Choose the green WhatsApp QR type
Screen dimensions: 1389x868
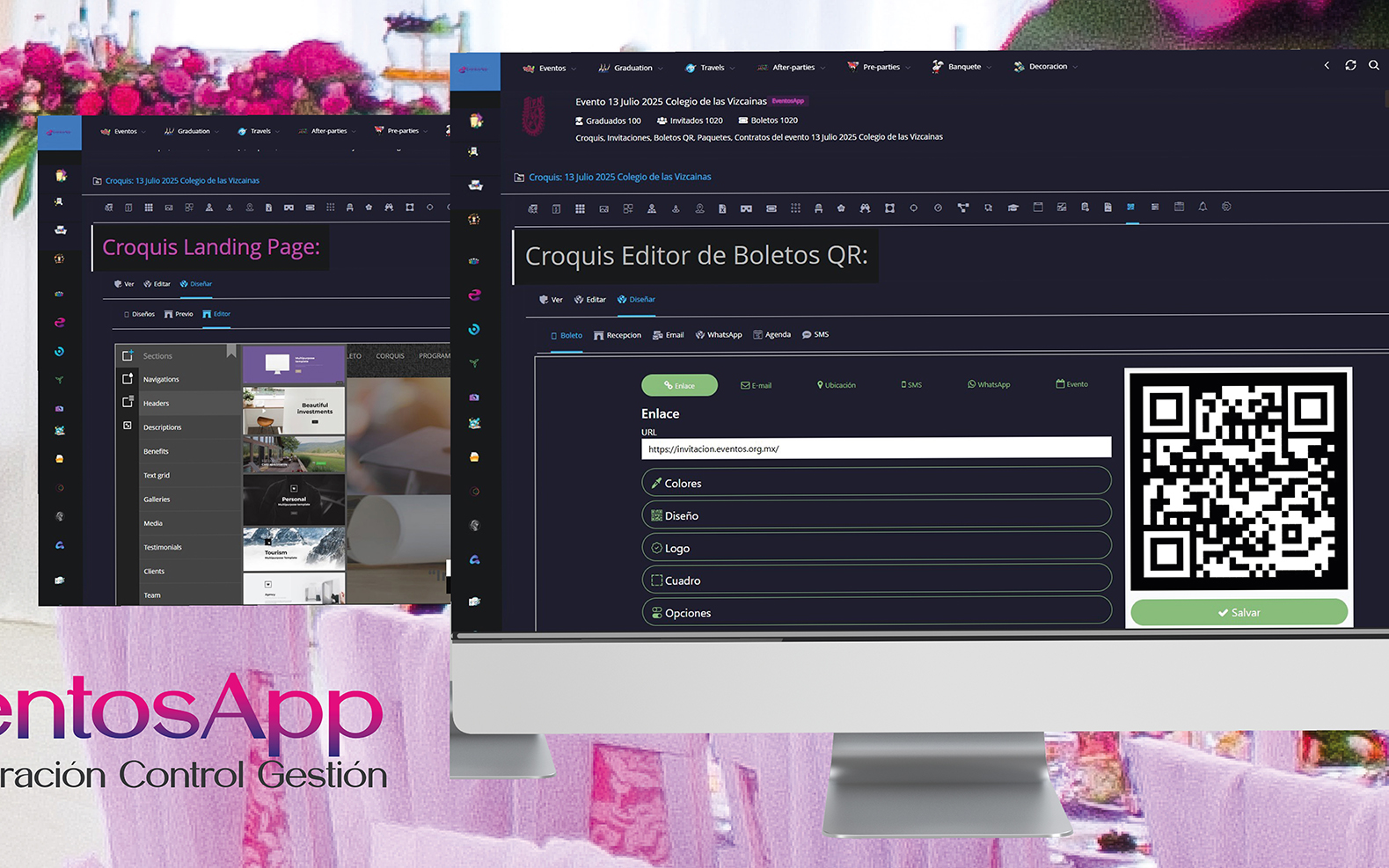[x=989, y=384]
